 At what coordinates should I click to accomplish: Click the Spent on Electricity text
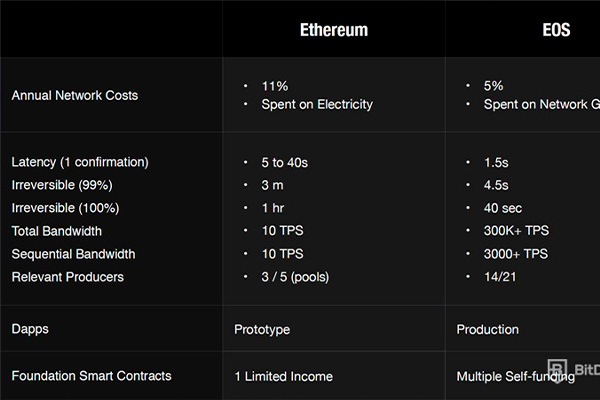[x=316, y=104]
